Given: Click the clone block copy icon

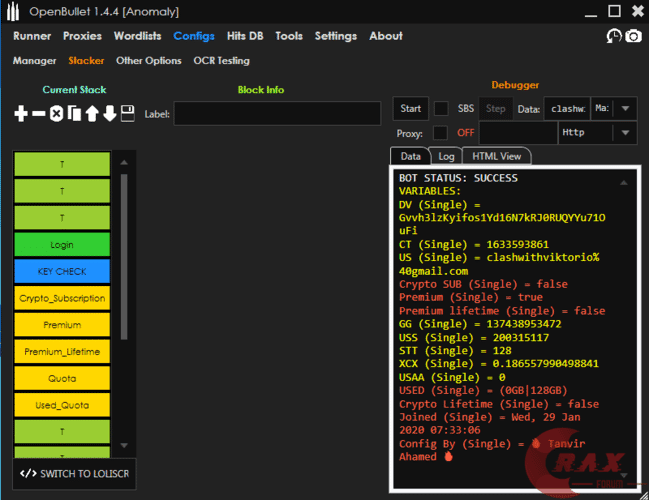Looking at the screenshot, I should coord(74,114).
